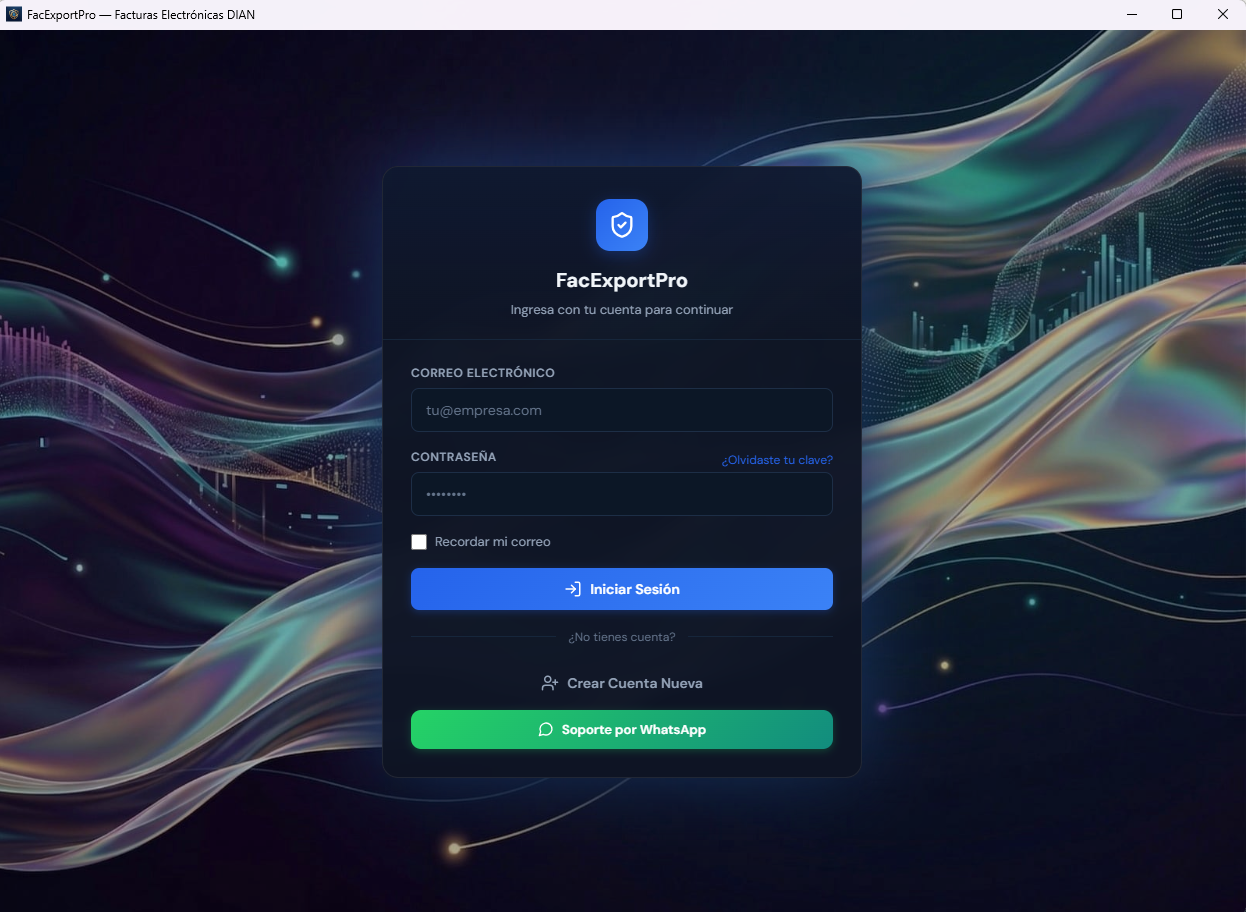Image resolution: width=1246 pixels, height=912 pixels.
Task: Click the "CORREO ELECTRÓNICO" field label
Action: click(x=482, y=373)
